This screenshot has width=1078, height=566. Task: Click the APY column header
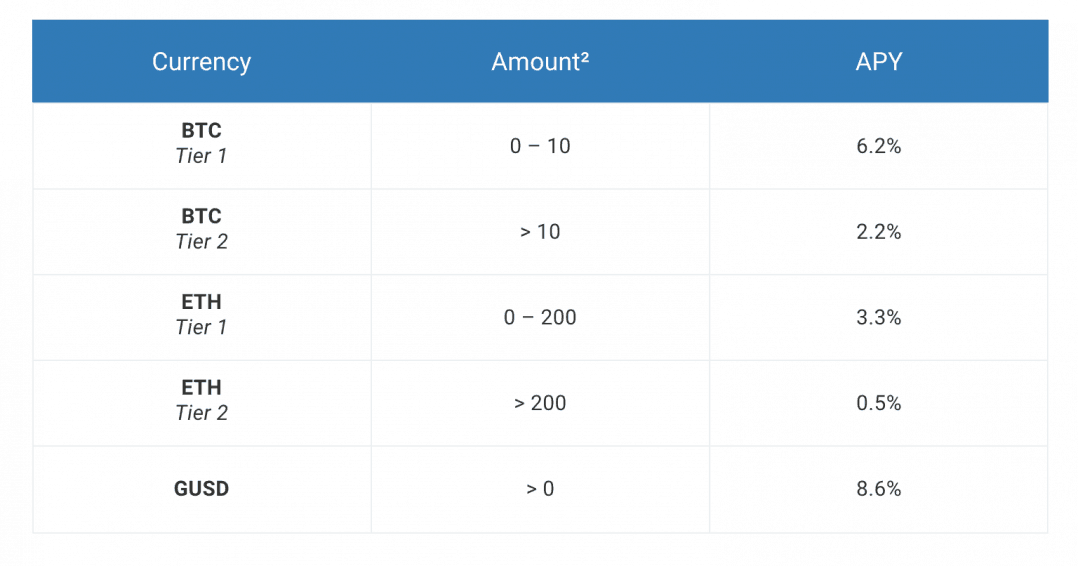click(x=879, y=62)
